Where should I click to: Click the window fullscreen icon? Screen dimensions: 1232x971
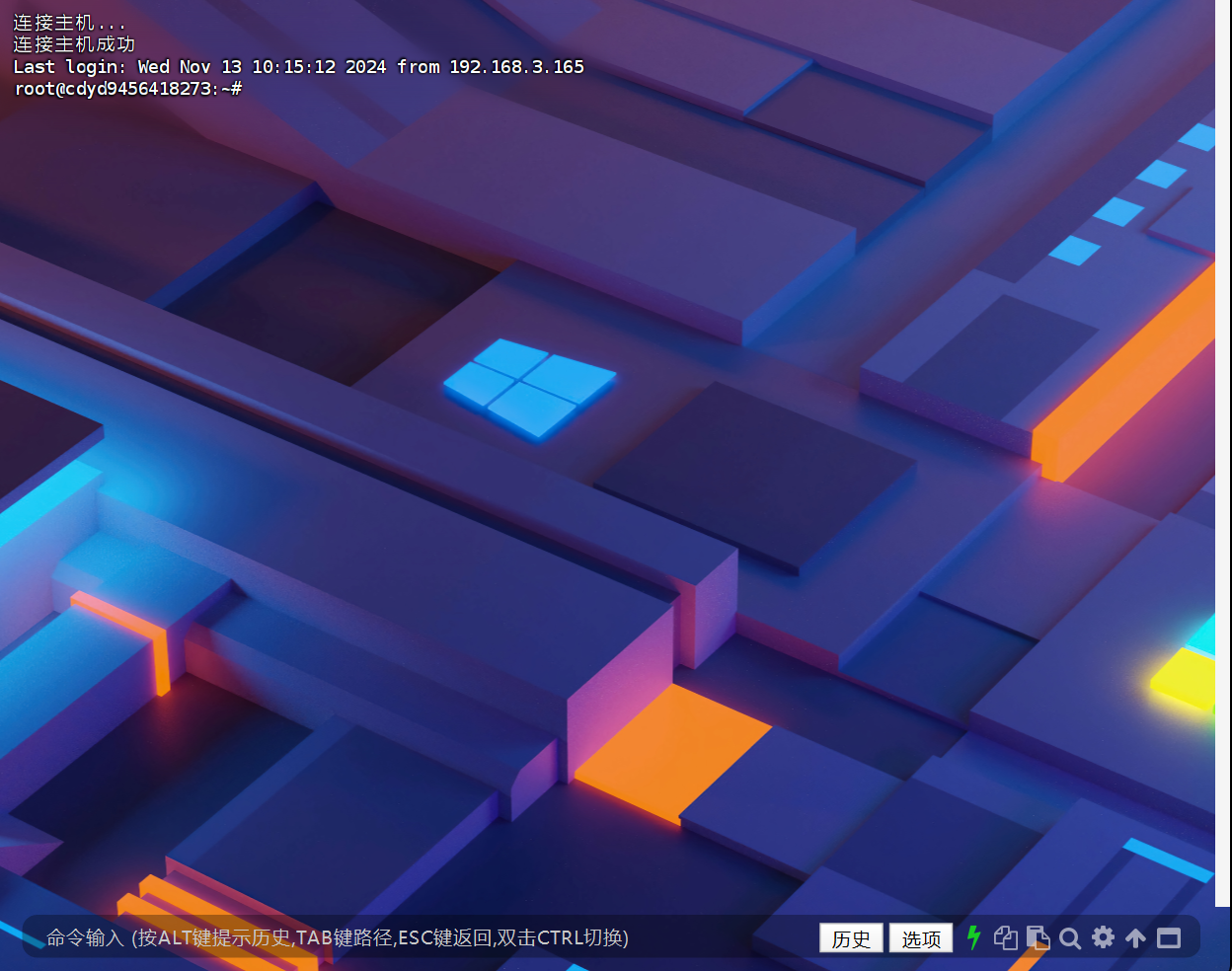1169,938
